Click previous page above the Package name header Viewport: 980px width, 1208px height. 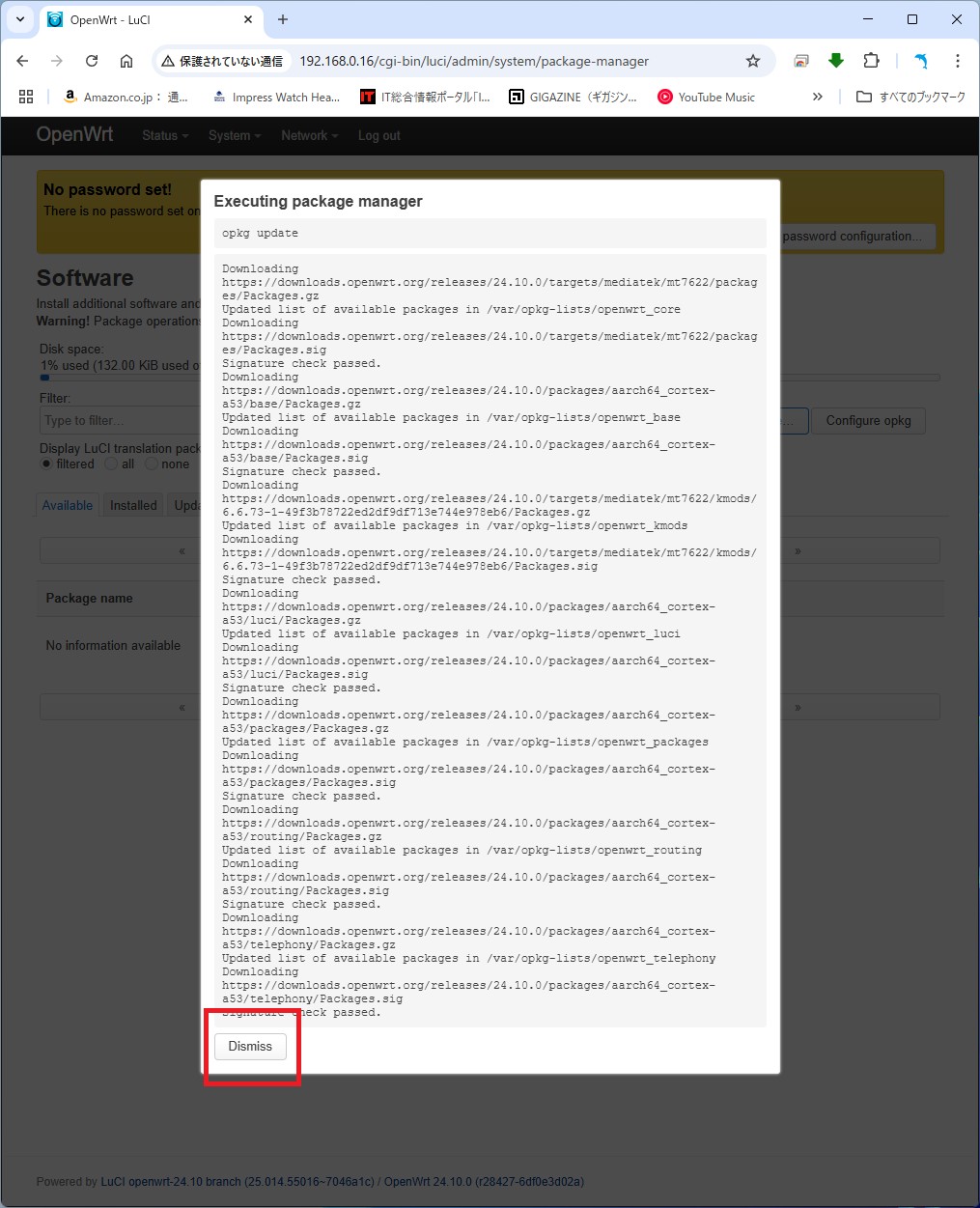(x=182, y=550)
